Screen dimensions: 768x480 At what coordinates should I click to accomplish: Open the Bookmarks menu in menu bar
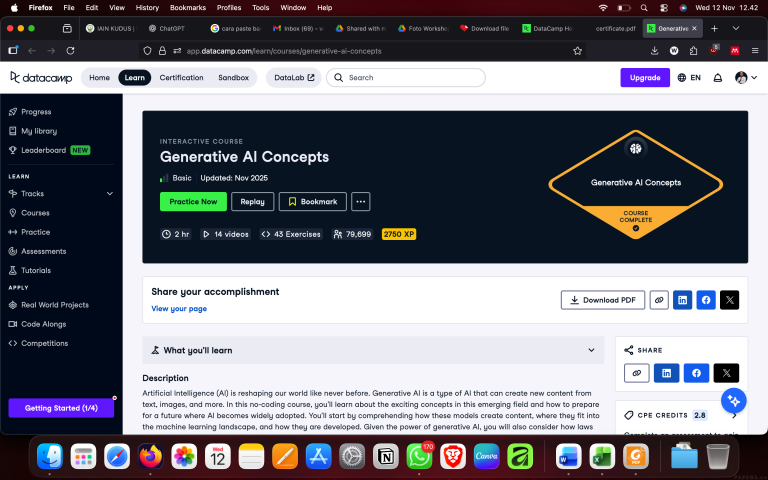point(188,7)
